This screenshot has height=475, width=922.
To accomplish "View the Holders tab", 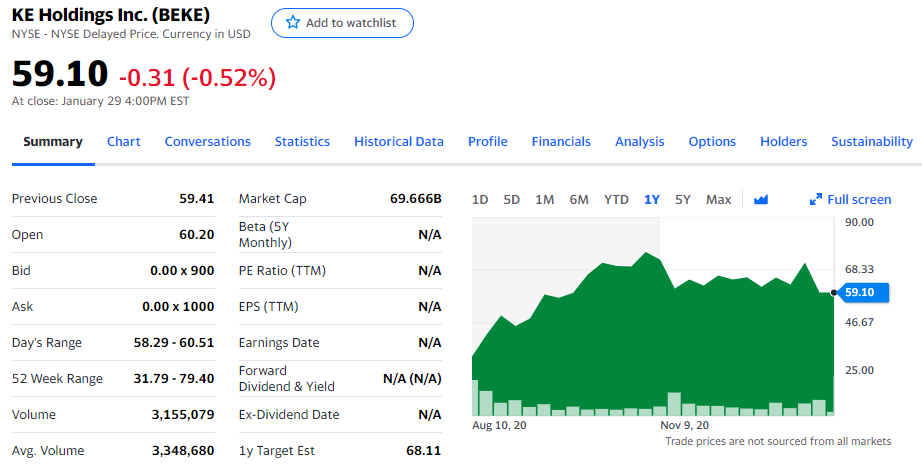I will pyautogui.click(x=783, y=142).
